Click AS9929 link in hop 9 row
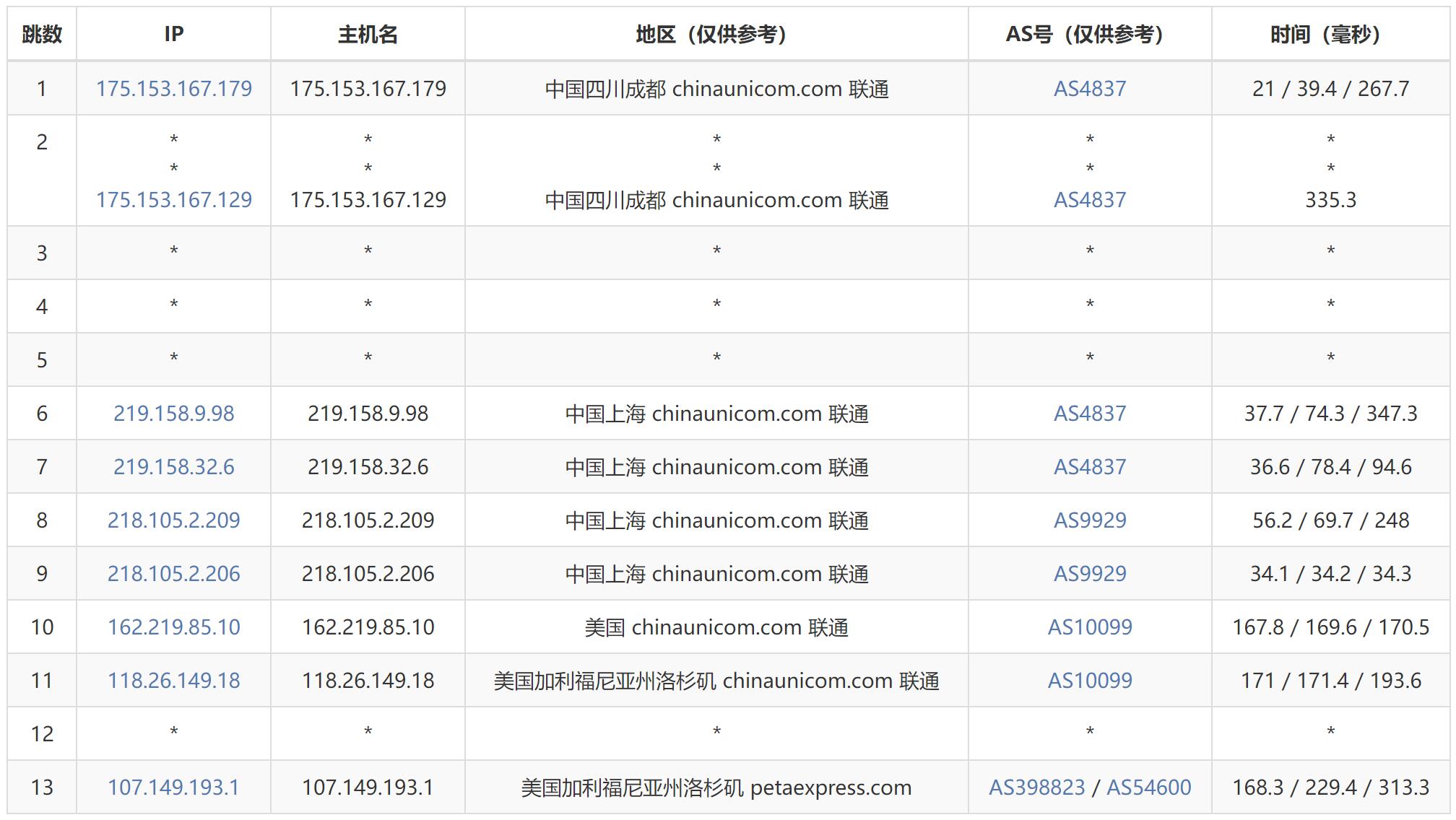Screen dimensions: 1456x820 coord(1090,574)
